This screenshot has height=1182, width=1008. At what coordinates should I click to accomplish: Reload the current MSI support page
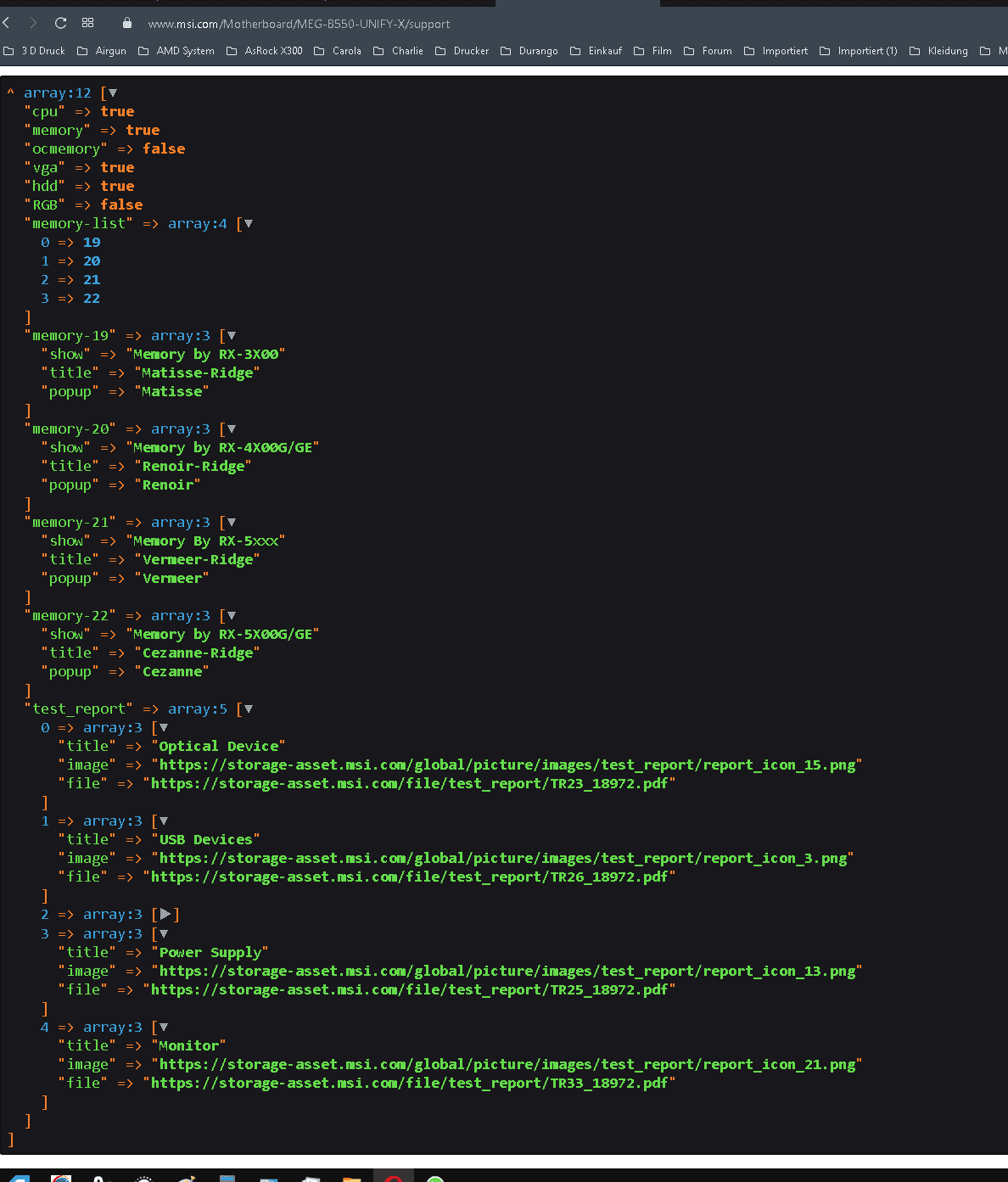(60, 23)
